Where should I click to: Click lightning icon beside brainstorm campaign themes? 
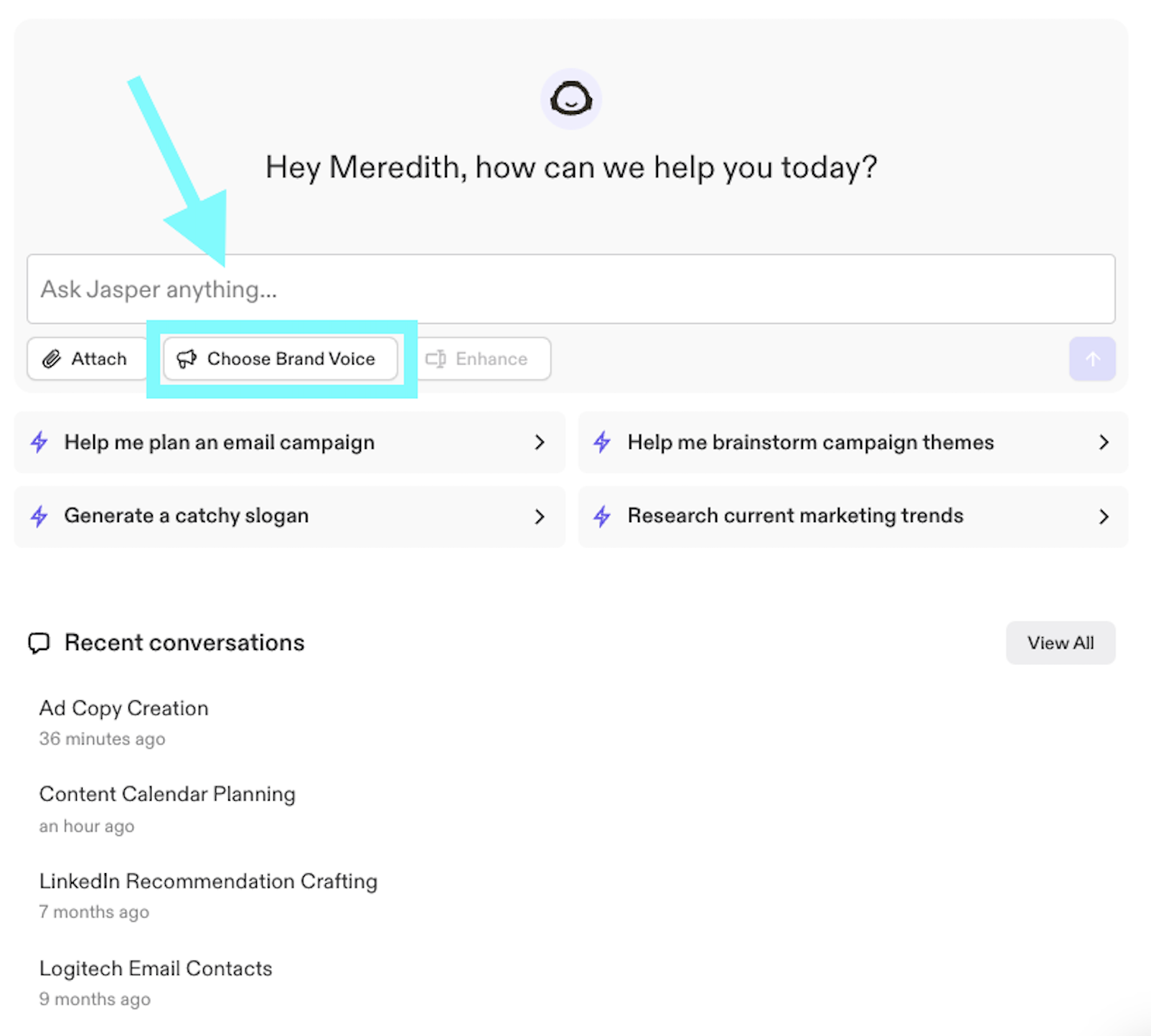(603, 442)
